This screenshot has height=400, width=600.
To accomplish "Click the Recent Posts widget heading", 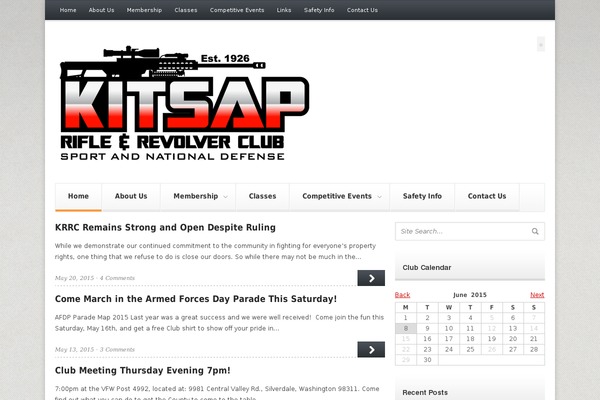I will tap(425, 392).
